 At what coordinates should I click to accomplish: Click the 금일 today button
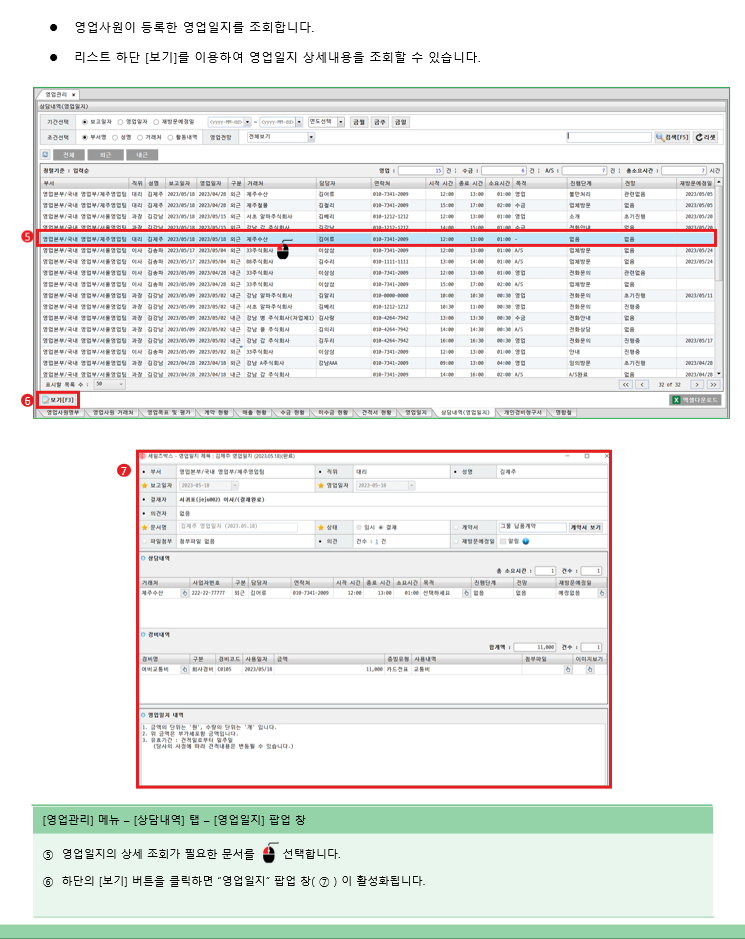(400, 122)
